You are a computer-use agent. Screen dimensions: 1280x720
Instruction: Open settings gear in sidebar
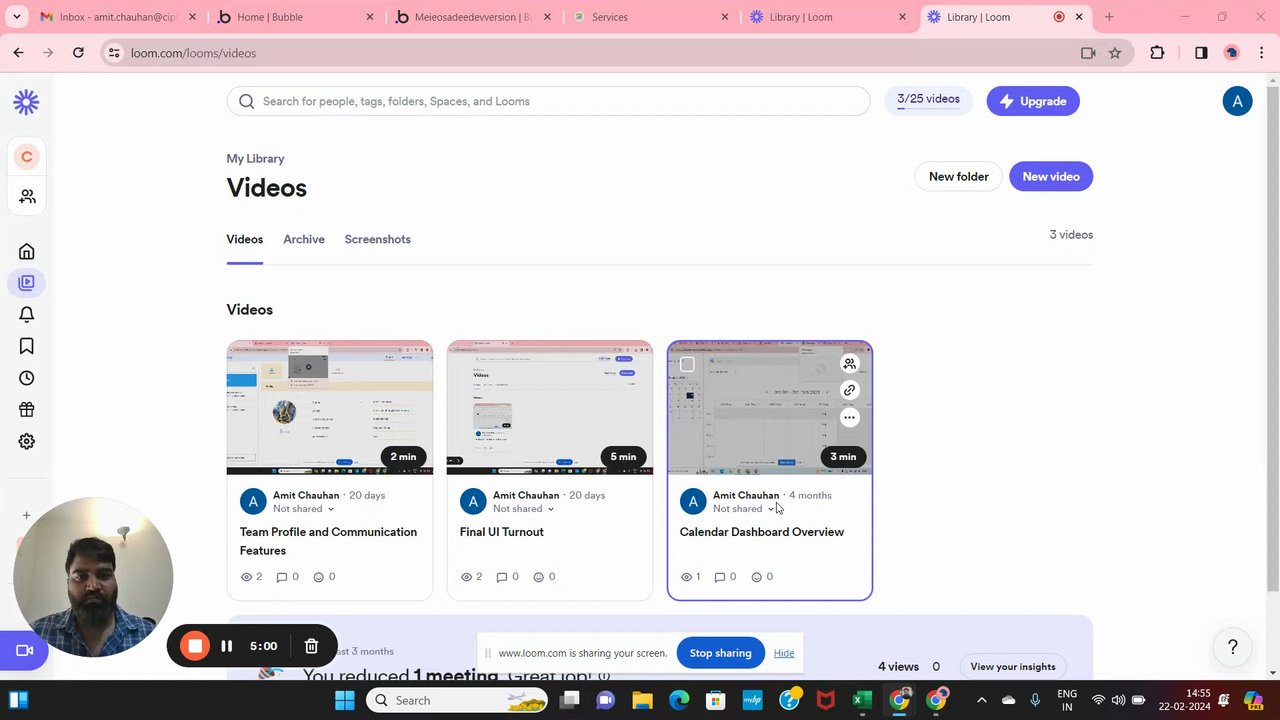(x=27, y=441)
